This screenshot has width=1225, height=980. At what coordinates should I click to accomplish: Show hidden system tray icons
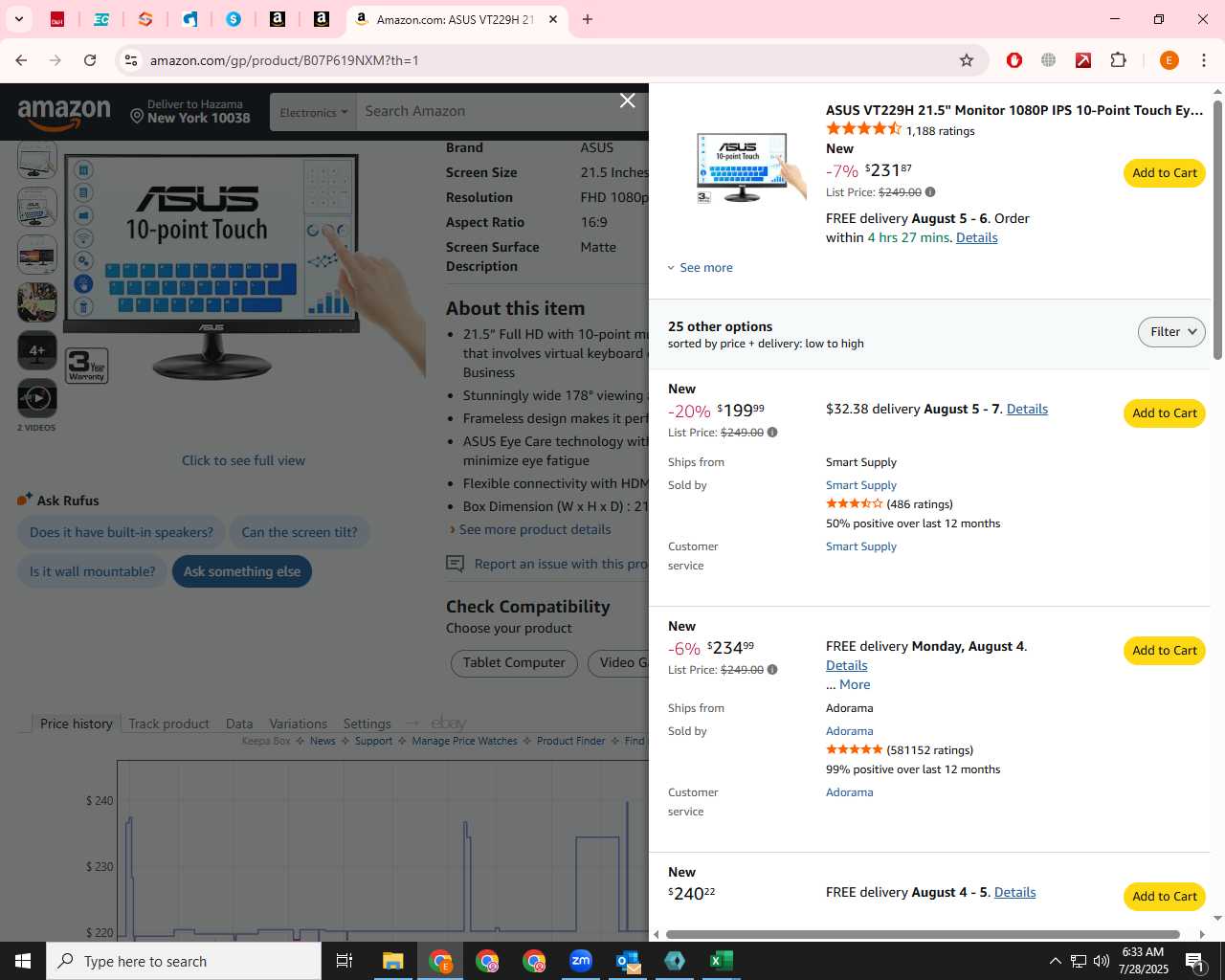(x=1055, y=961)
